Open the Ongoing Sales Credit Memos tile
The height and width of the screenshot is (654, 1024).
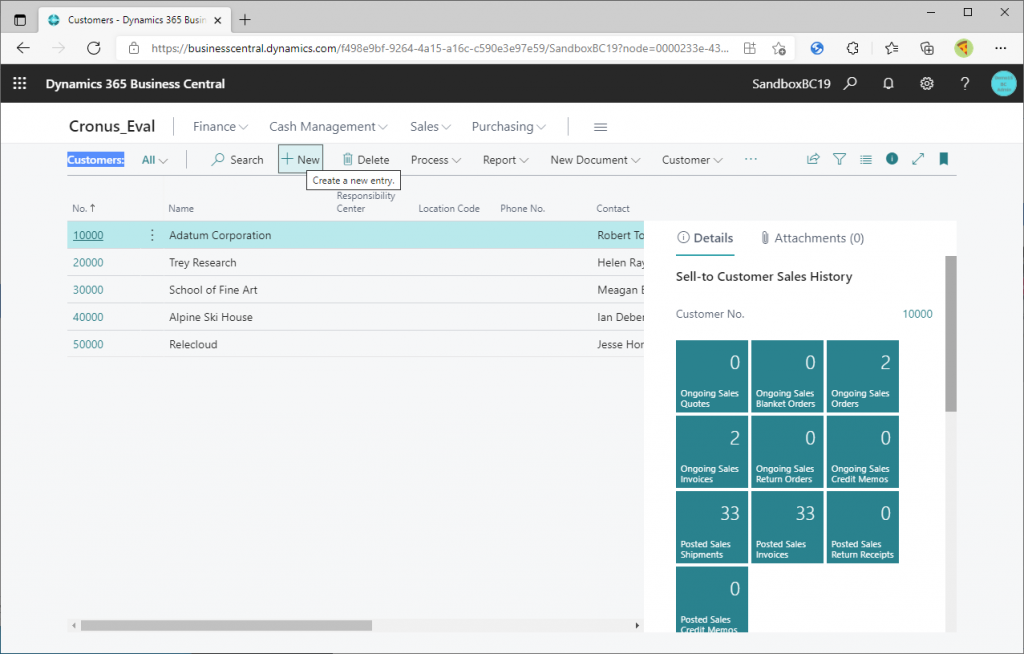(x=863, y=451)
